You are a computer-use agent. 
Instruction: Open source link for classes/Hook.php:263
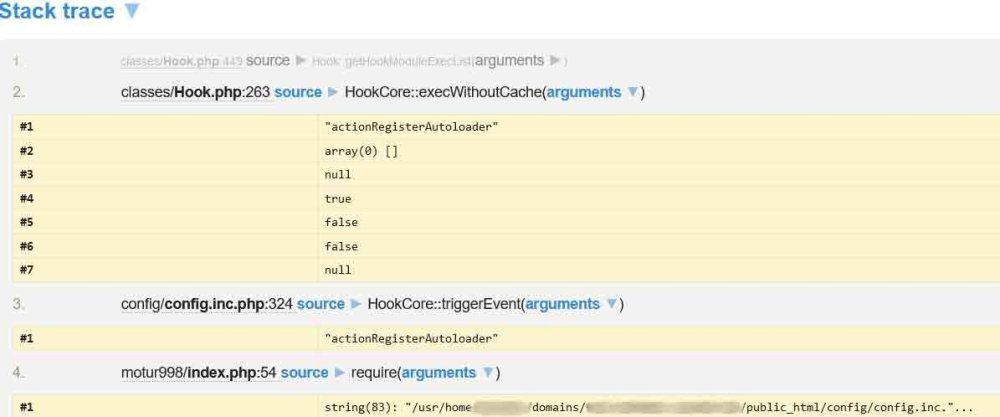298,92
